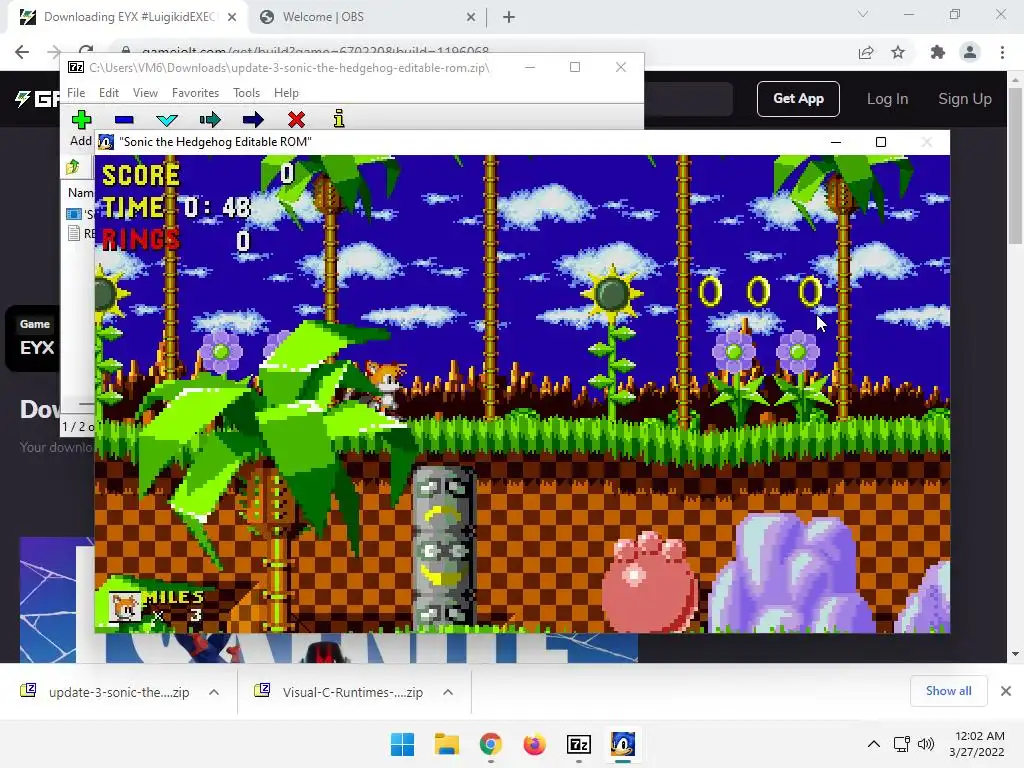Open the Windows Start menu
The image size is (1024, 768).
tap(402, 744)
